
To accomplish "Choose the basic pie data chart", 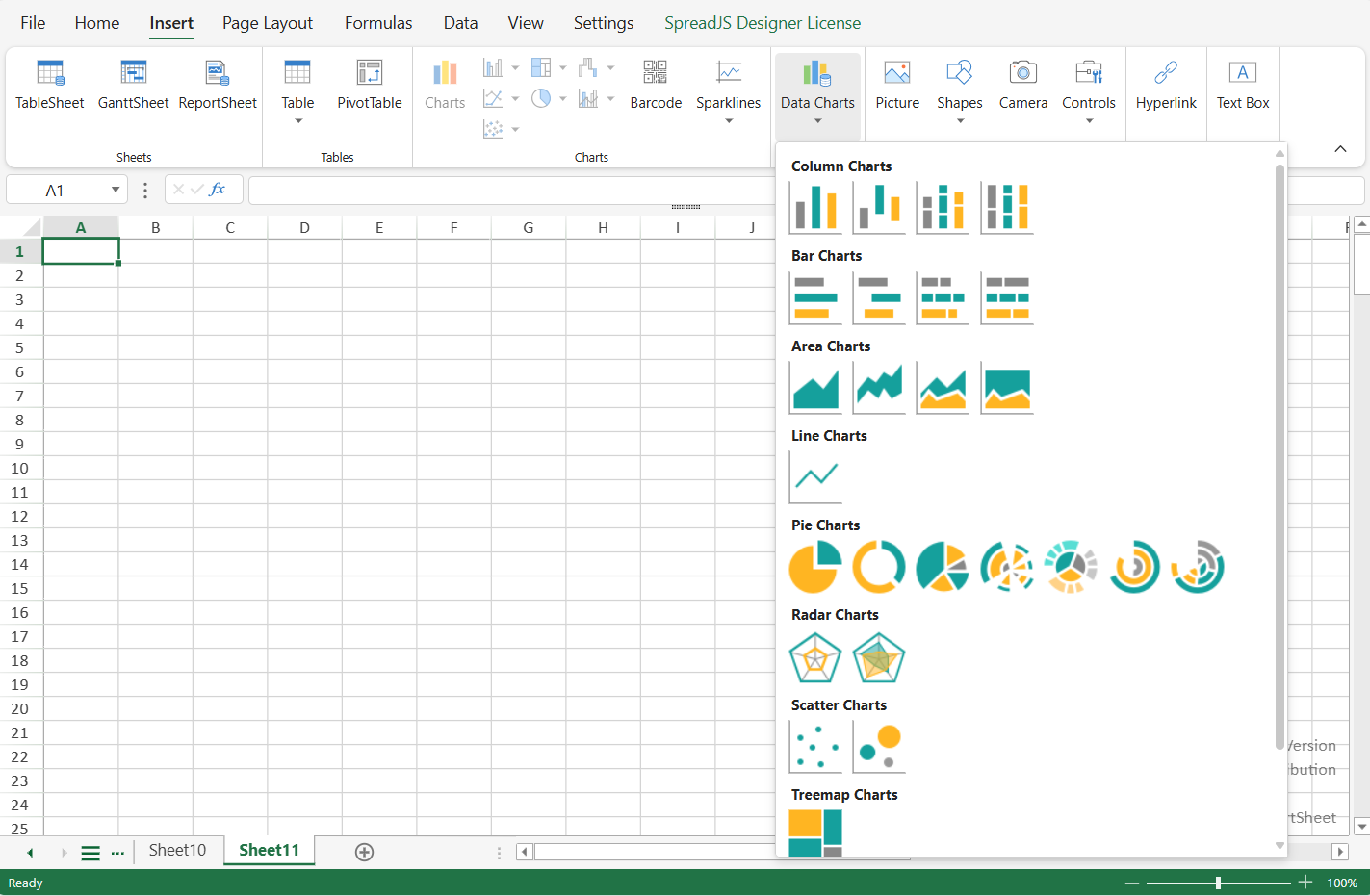I will [815, 567].
